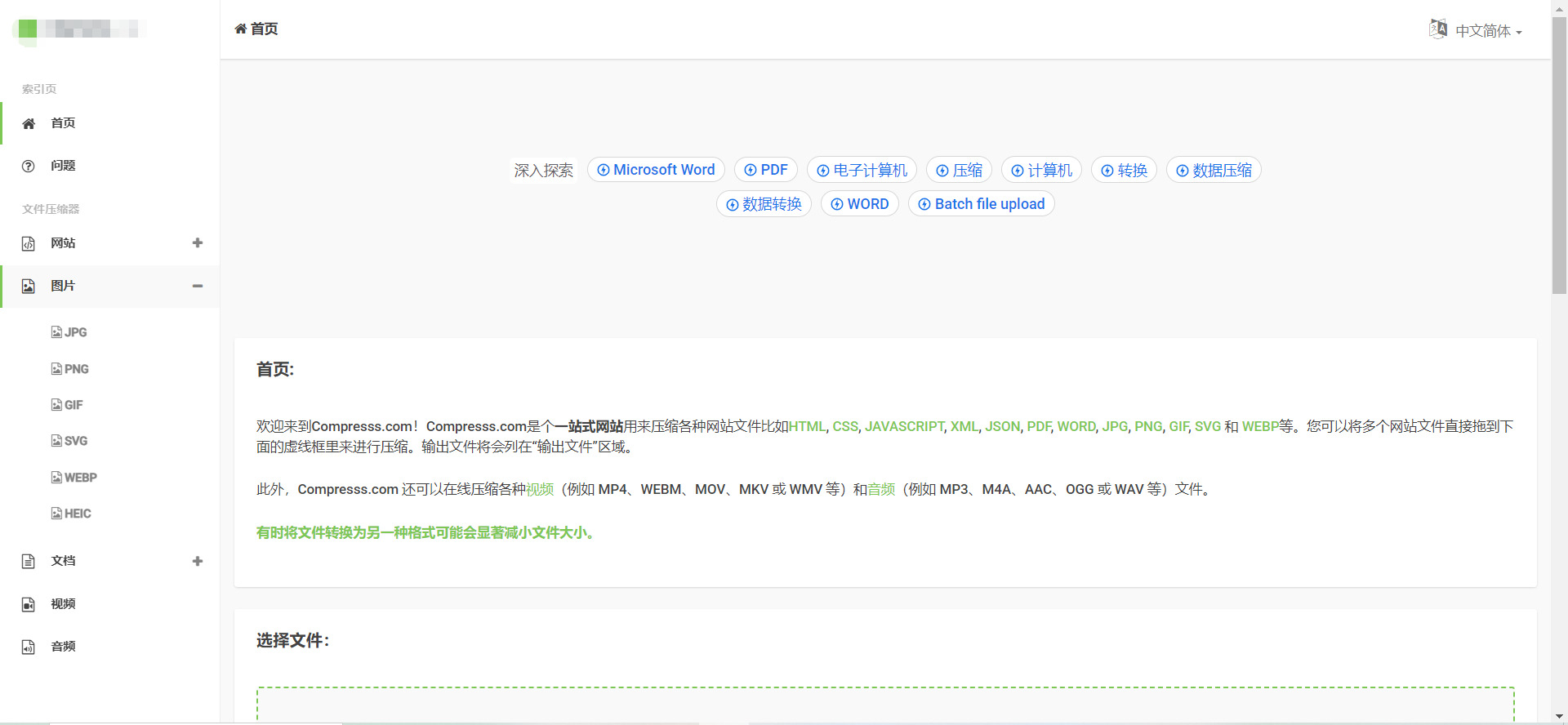Image resolution: width=1568 pixels, height=725 pixels.
Task: Follow the JAVASCRIPT link in the description
Action: (x=904, y=426)
